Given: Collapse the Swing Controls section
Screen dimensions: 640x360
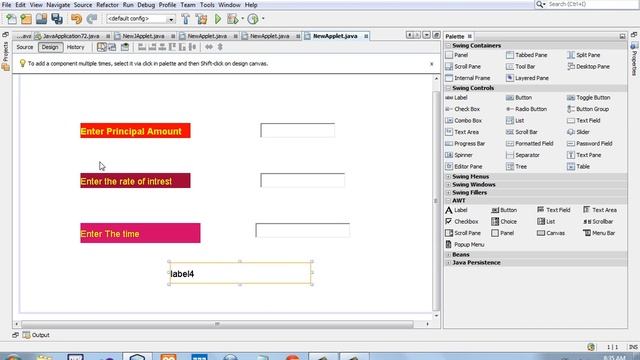Looking at the screenshot, I should click(448, 88).
